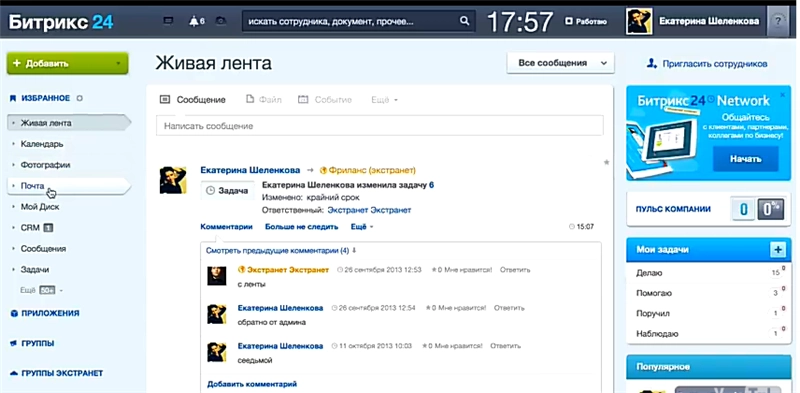
Task: Click Добавить комментарий link
Action: 252,384
